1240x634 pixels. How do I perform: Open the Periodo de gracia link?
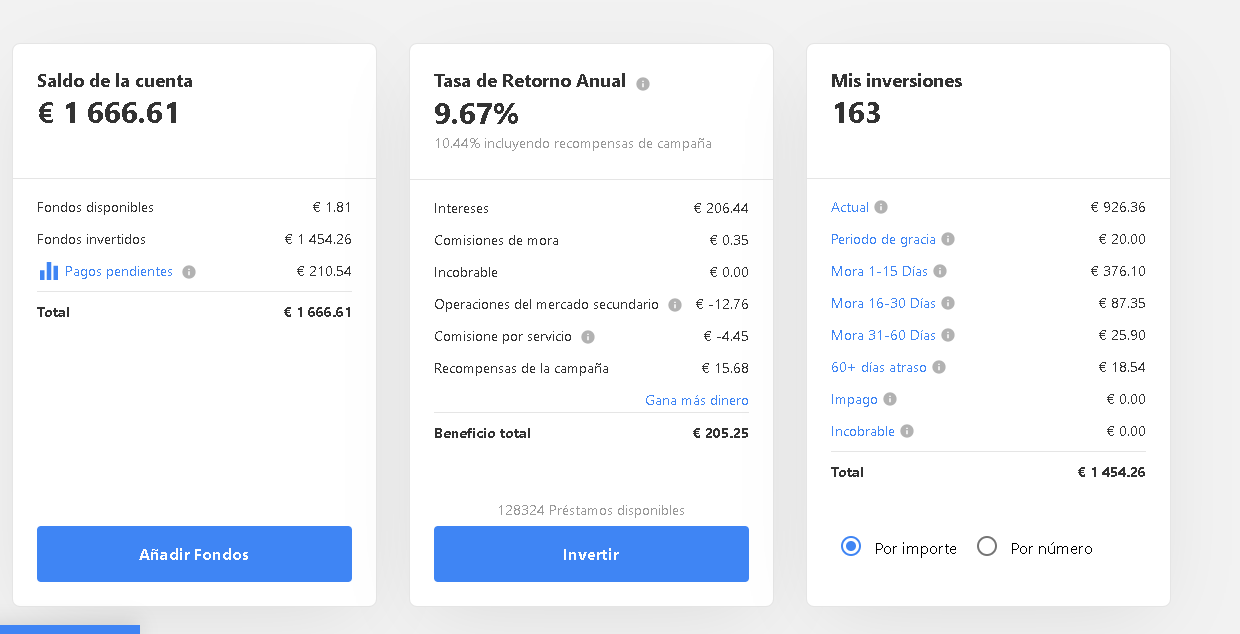[883, 239]
